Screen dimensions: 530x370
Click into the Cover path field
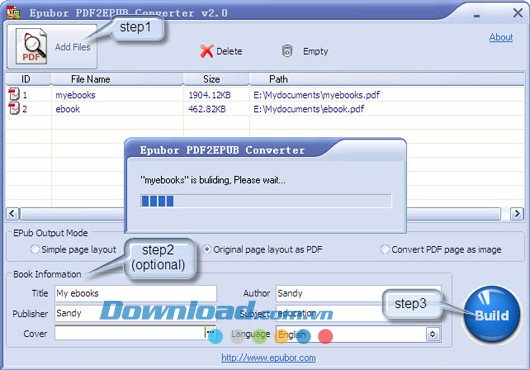point(129,333)
